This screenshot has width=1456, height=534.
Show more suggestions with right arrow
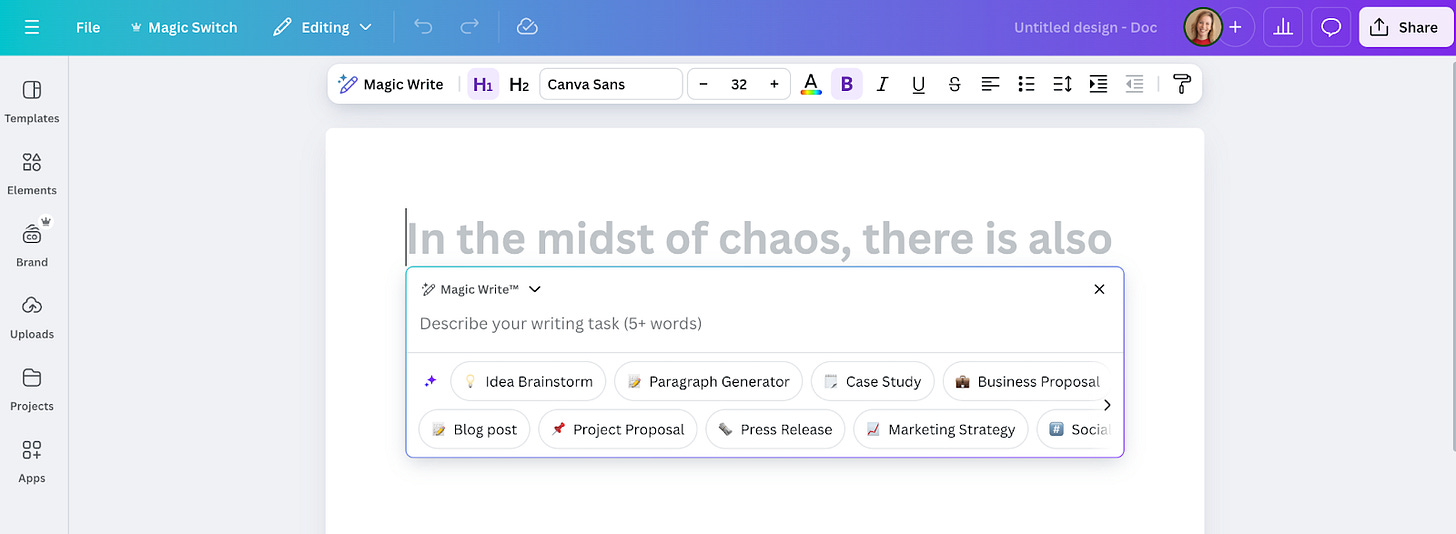(1106, 405)
